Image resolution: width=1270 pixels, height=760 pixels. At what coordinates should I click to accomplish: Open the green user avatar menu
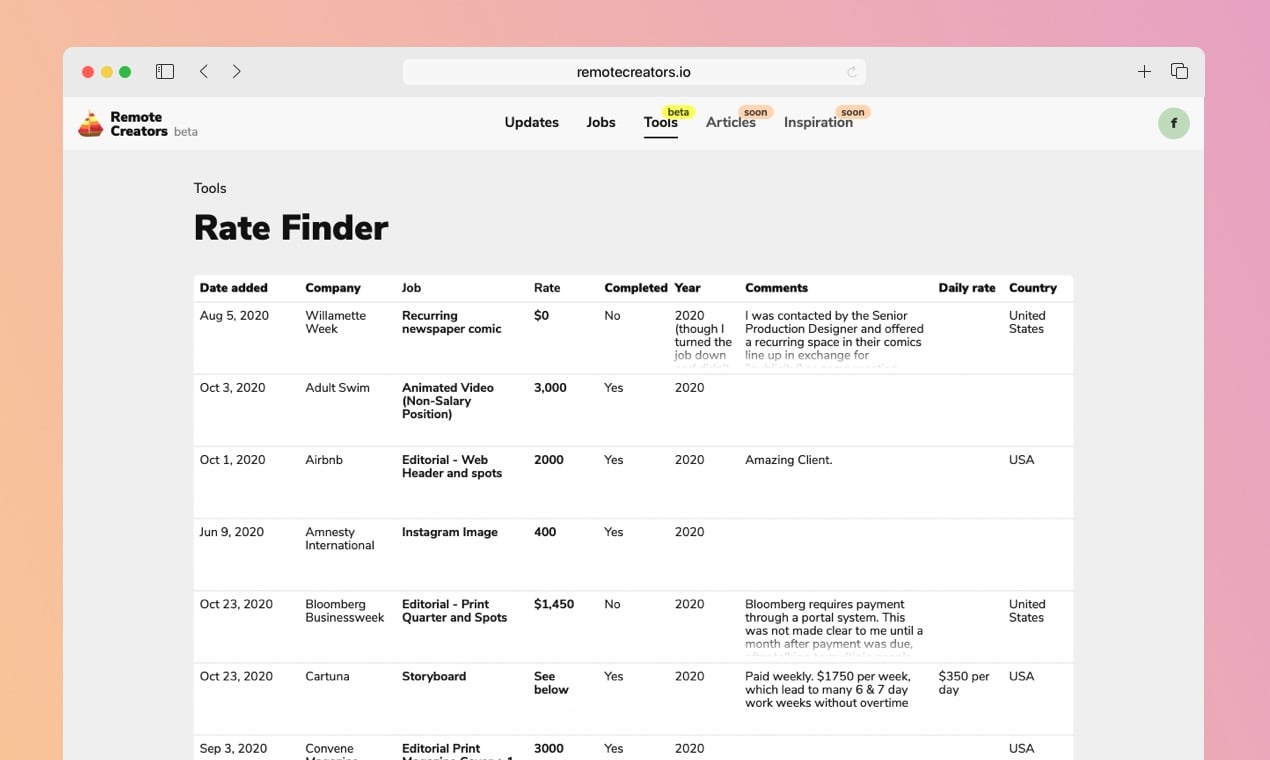[1173, 123]
